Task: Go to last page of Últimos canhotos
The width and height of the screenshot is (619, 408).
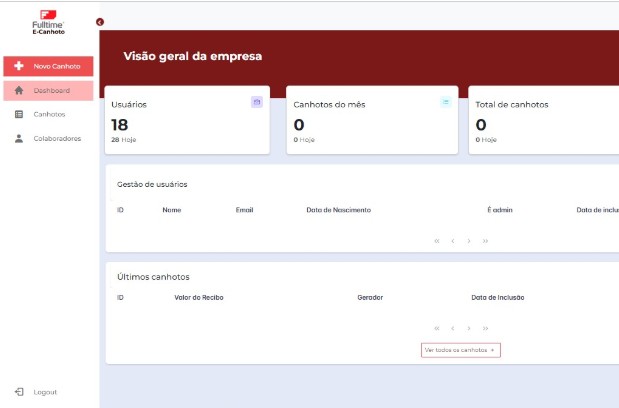Action: click(485, 328)
